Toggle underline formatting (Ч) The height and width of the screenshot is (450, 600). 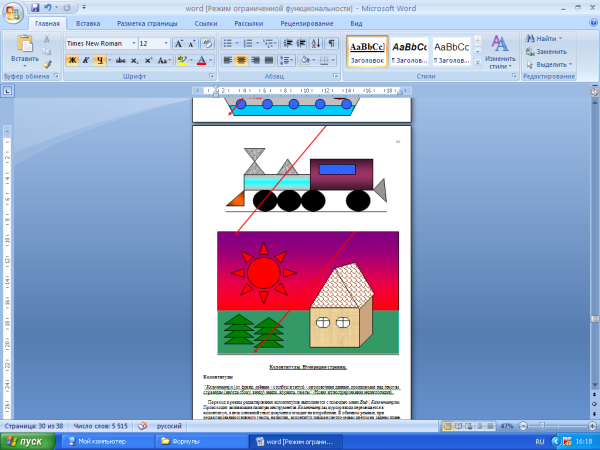click(101, 60)
